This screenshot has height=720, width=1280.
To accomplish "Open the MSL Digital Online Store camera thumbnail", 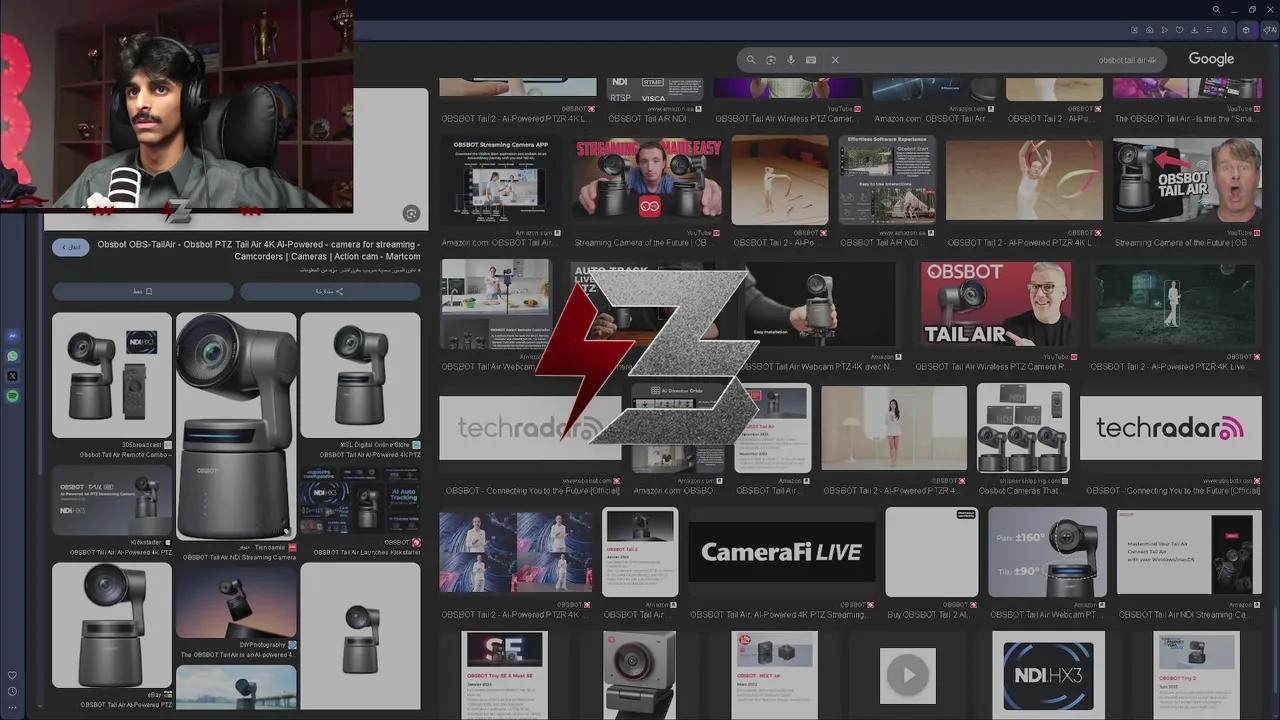I will click(360, 375).
